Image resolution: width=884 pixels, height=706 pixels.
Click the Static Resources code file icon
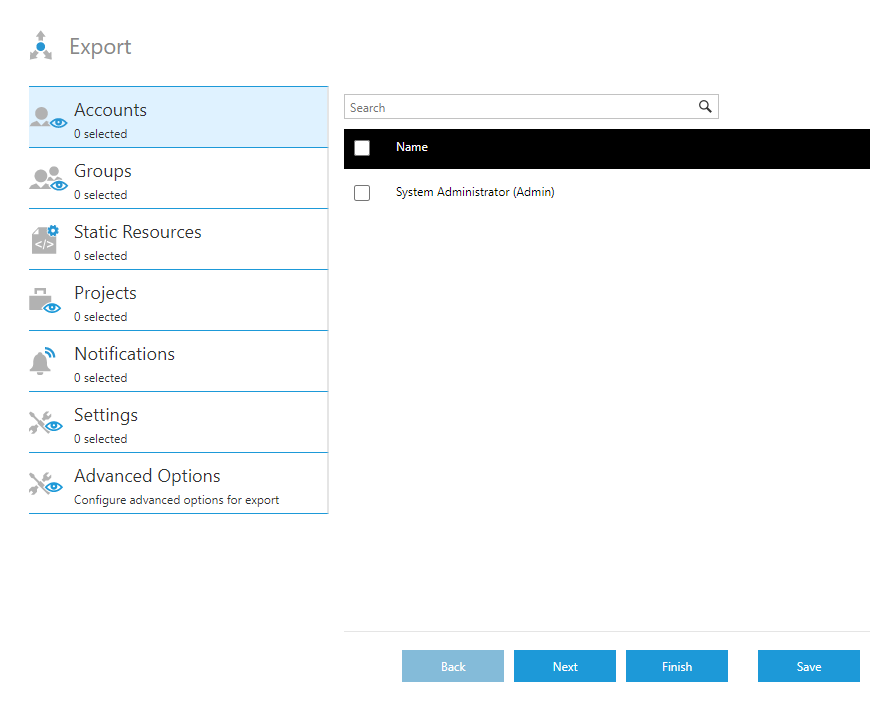45,240
